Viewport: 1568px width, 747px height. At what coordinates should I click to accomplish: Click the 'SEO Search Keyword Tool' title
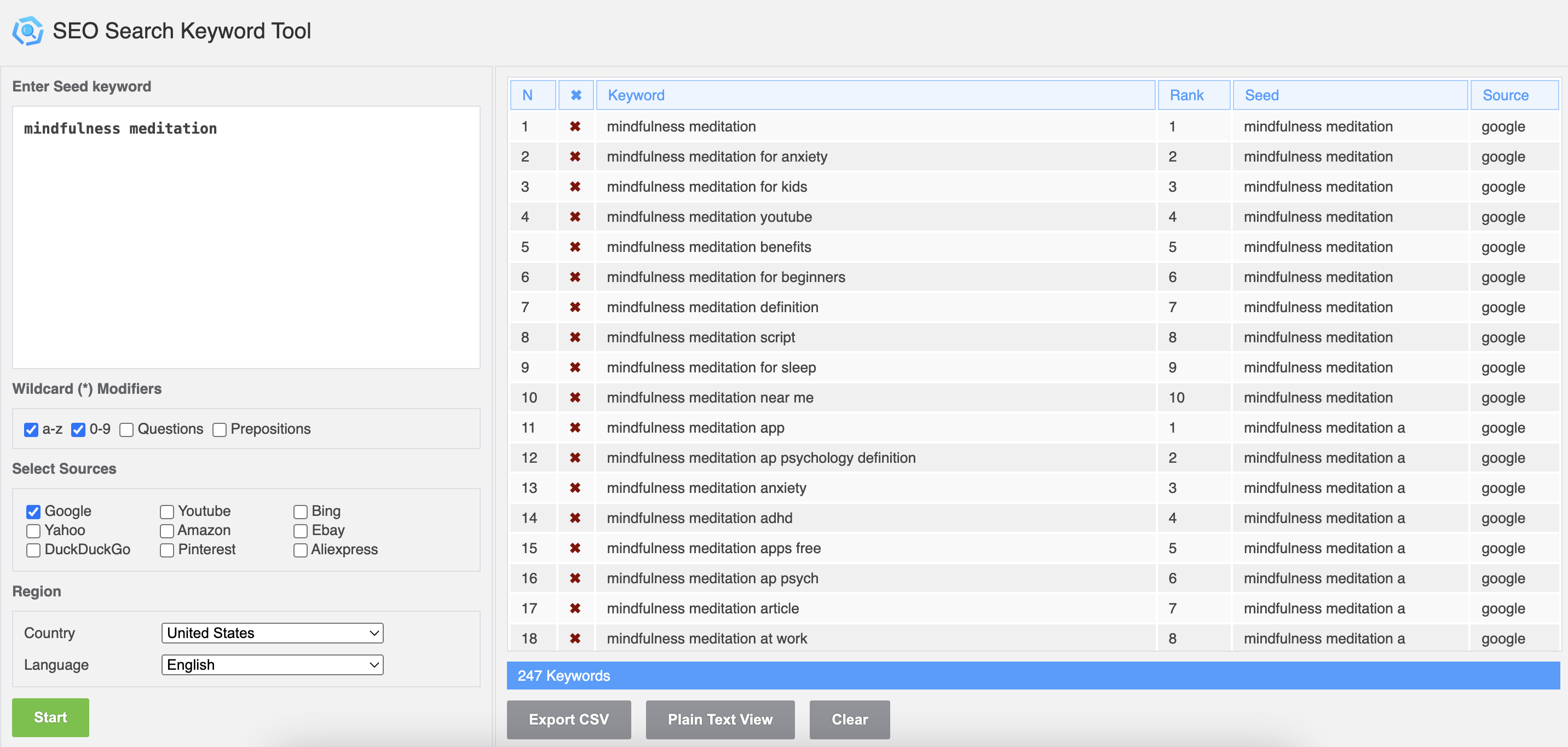pyautogui.click(x=182, y=31)
